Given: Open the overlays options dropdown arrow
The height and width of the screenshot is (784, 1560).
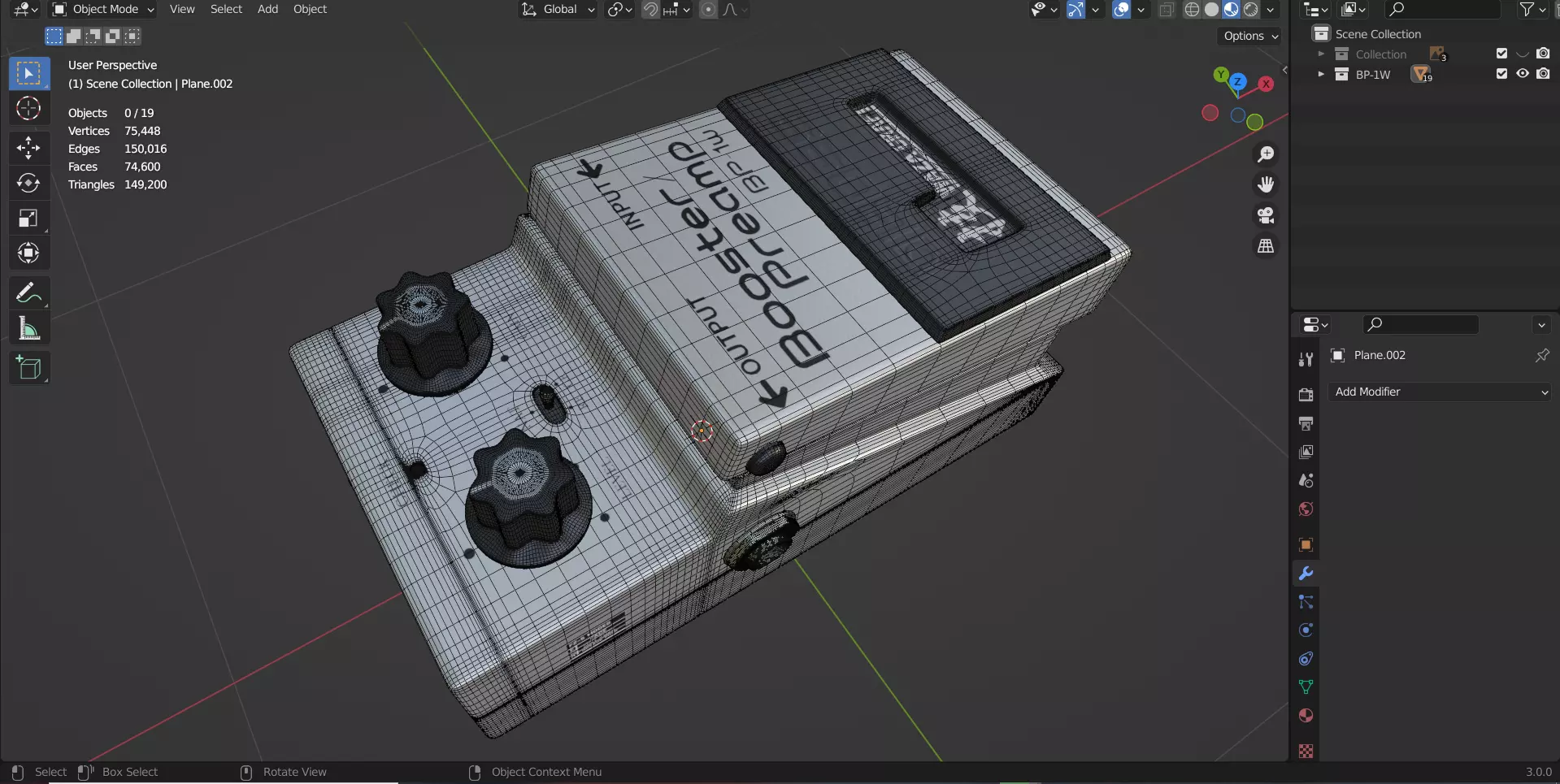Looking at the screenshot, I should pos(1141,10).
